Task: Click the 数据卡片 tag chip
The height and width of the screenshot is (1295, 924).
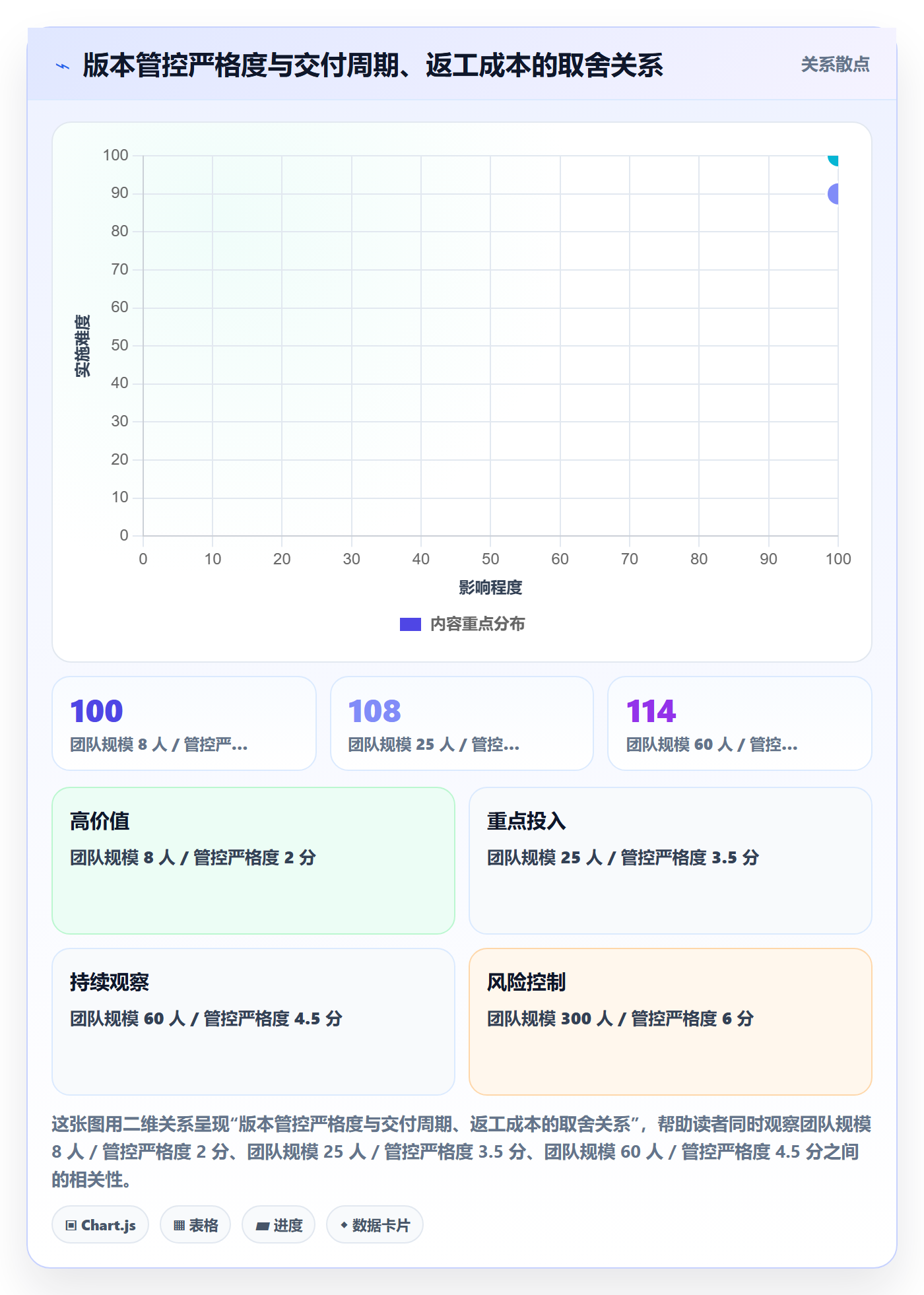Action: click(x=375, y=1225)
